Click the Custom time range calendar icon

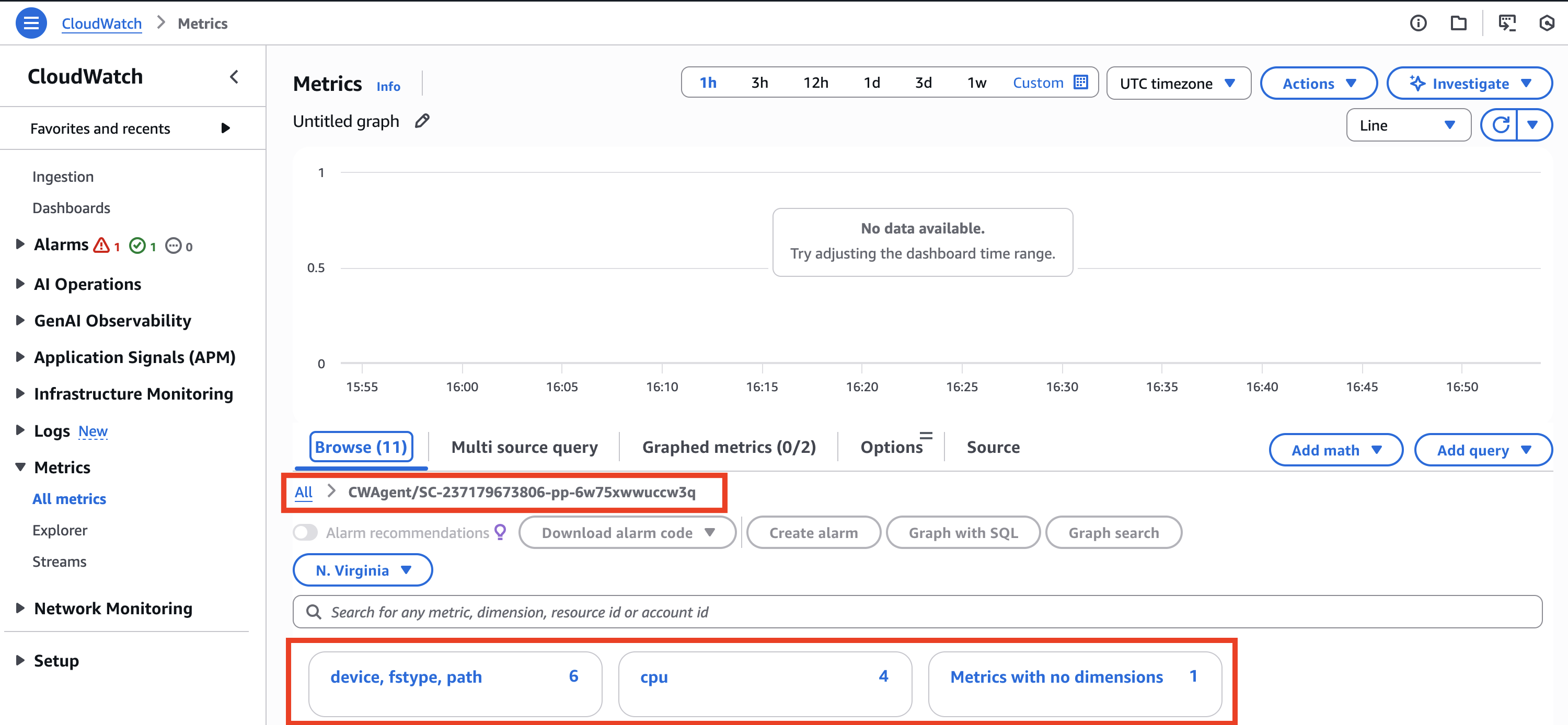[1081, 82]
